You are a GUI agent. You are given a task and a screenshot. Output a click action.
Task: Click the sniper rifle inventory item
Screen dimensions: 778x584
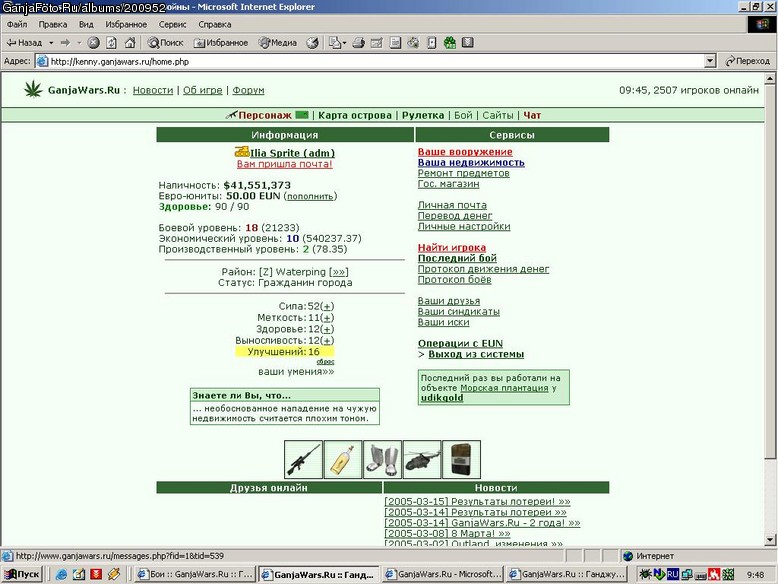coord(303,459)
